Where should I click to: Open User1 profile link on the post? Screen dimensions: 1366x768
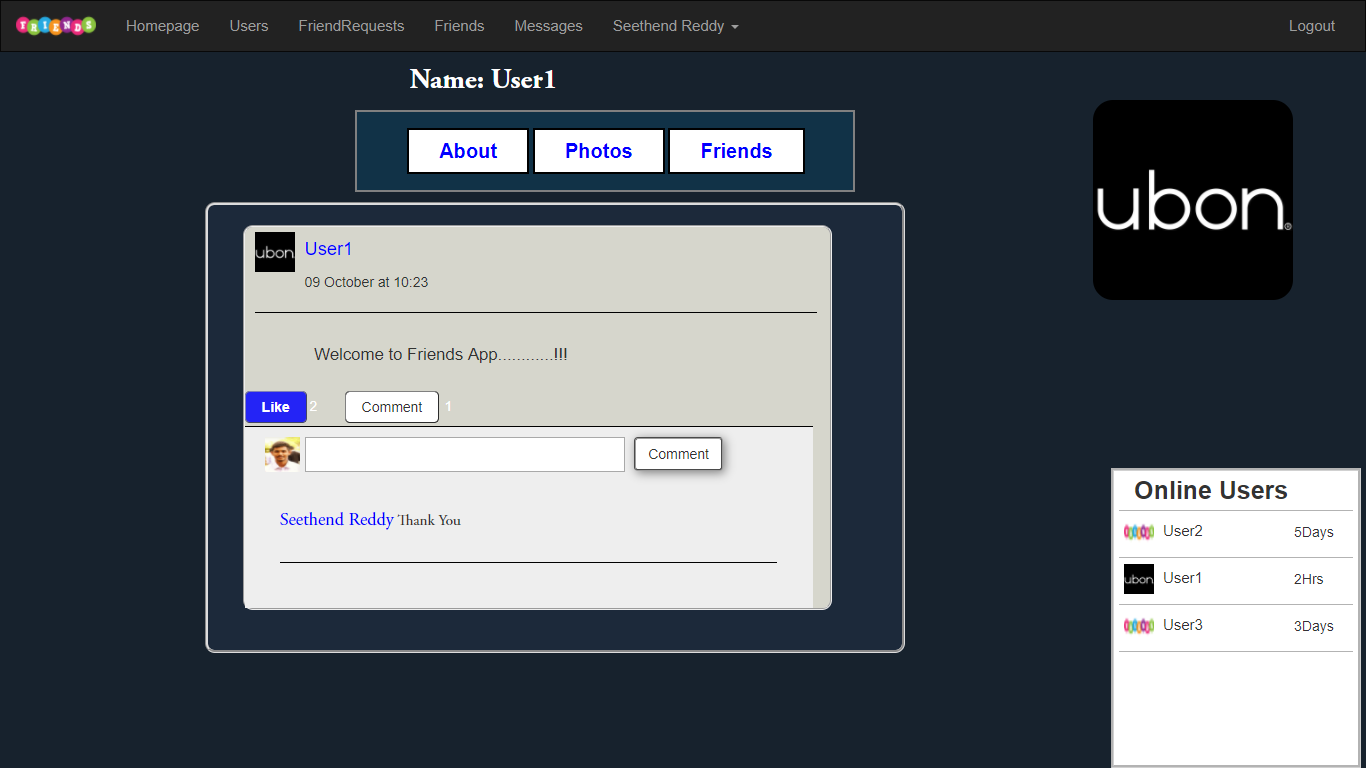click(328, 249)
